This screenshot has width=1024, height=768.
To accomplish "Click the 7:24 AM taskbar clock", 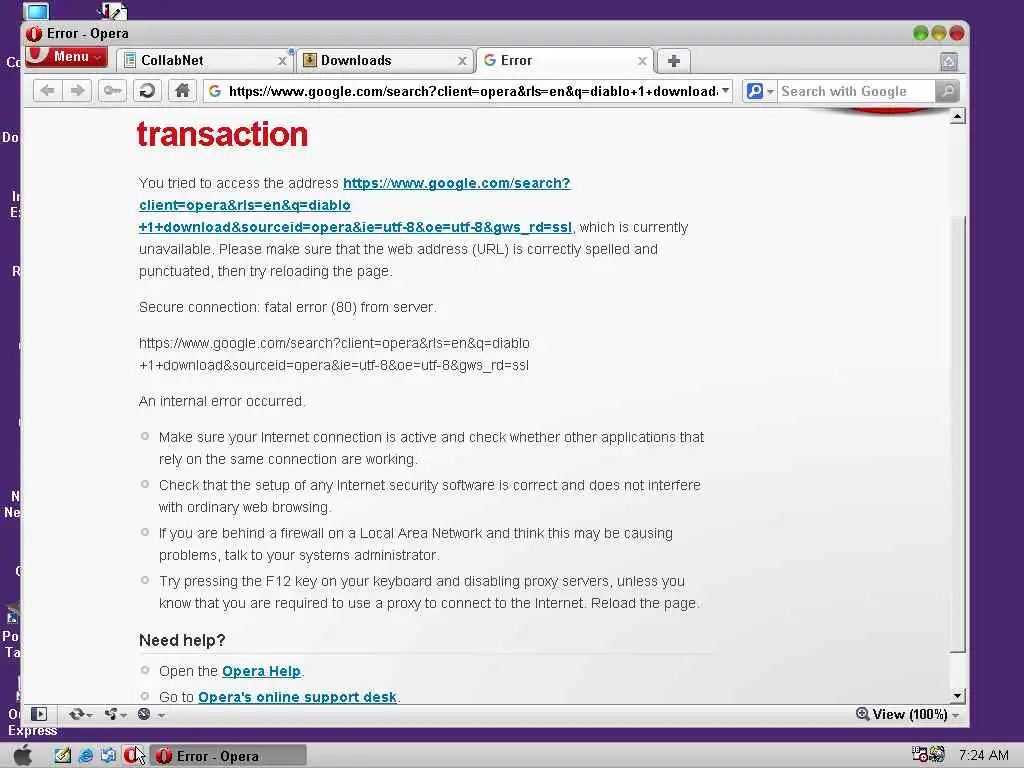I will (984, 756).
